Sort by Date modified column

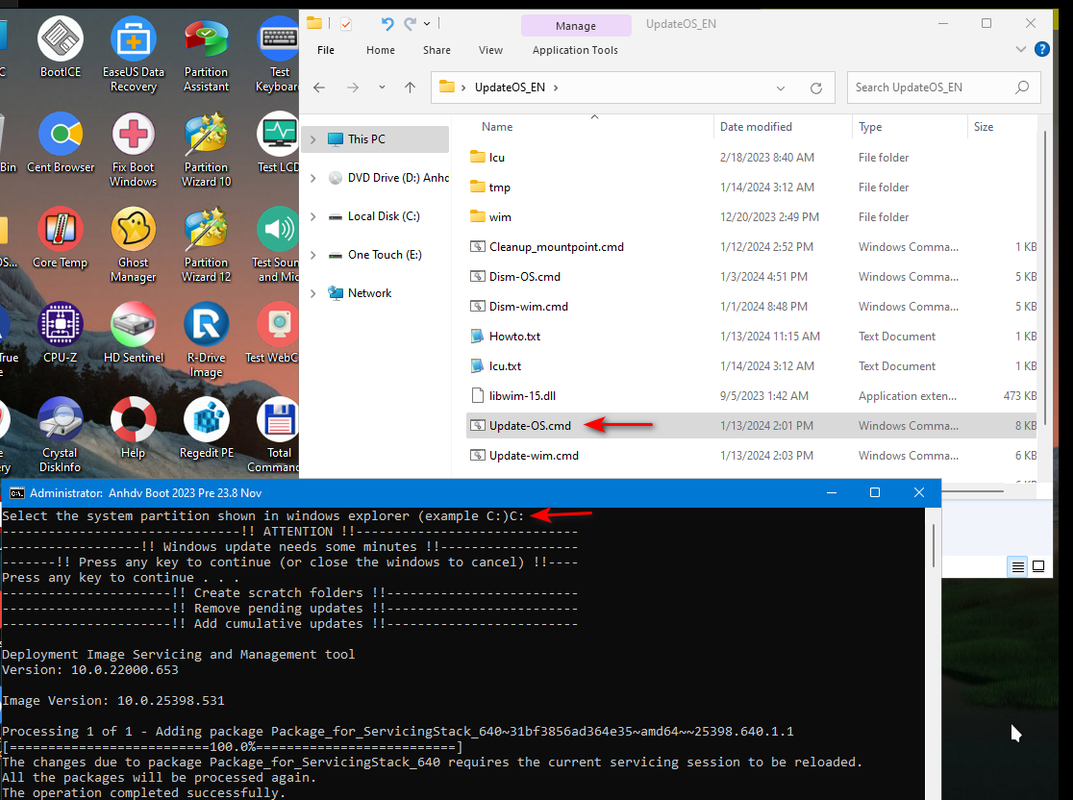click(755, 127)
